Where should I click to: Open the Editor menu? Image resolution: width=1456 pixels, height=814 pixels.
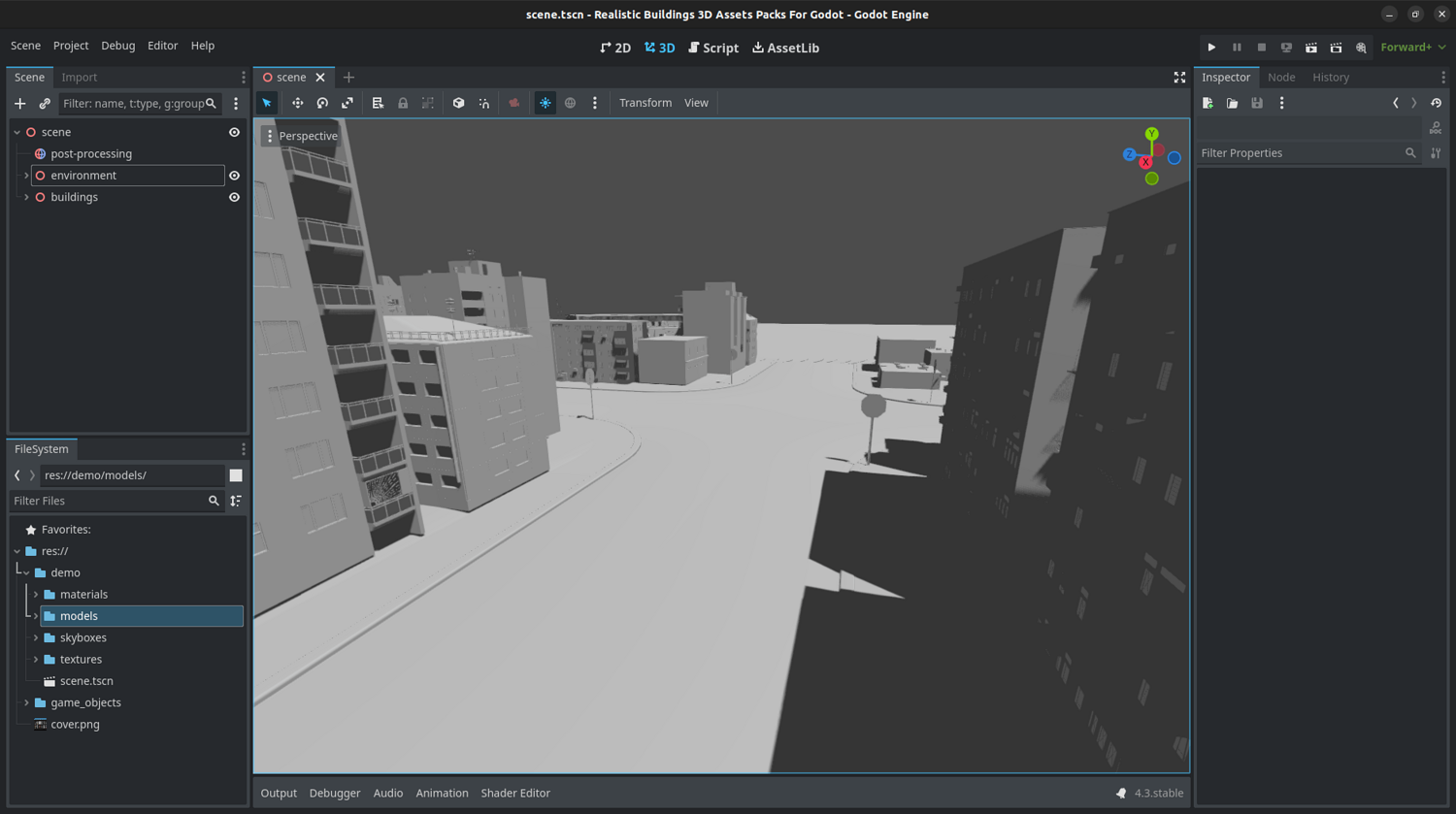[x=162, y=46]
